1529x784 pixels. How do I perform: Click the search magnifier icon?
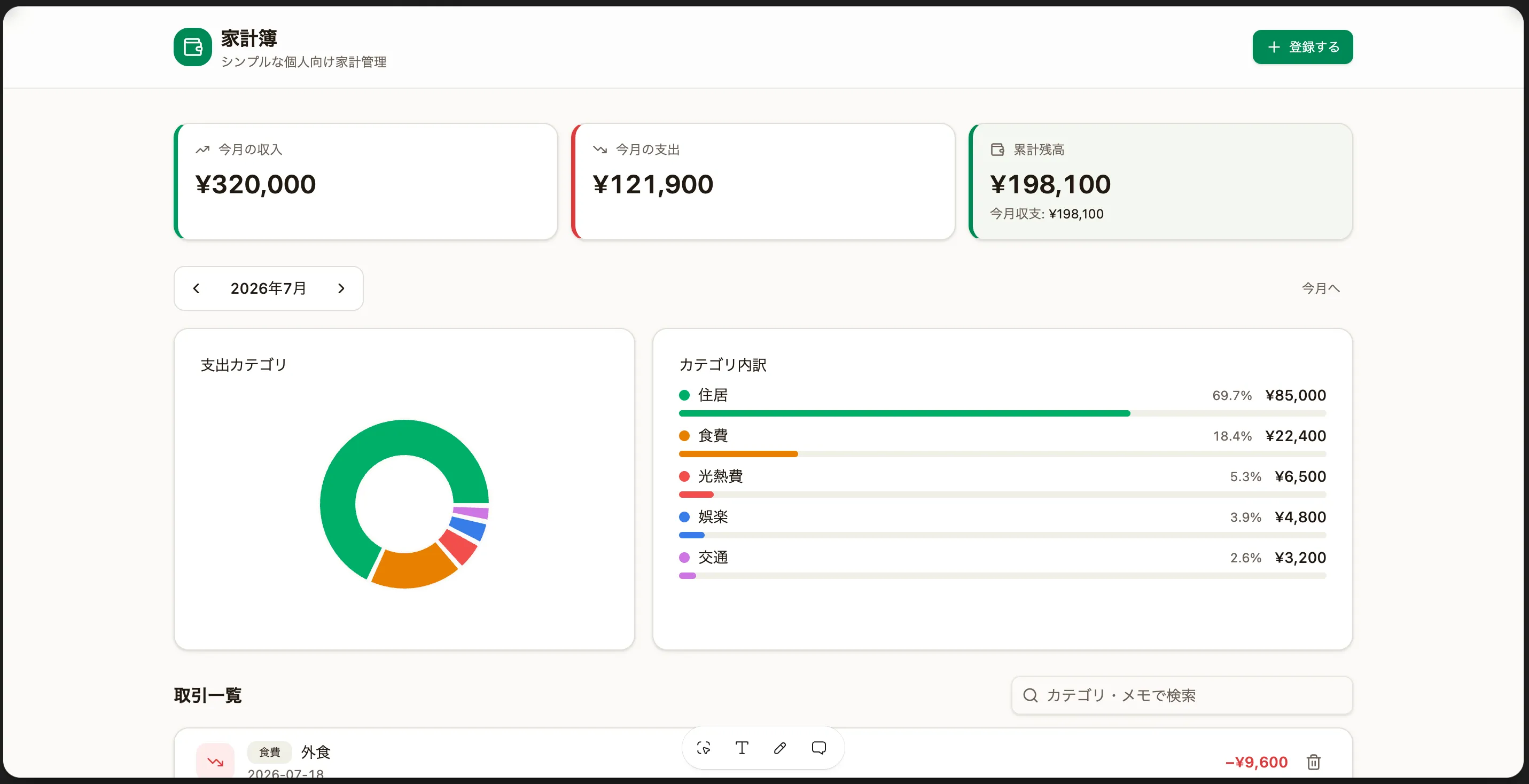pyautogui.click(x=1031, y=695)
